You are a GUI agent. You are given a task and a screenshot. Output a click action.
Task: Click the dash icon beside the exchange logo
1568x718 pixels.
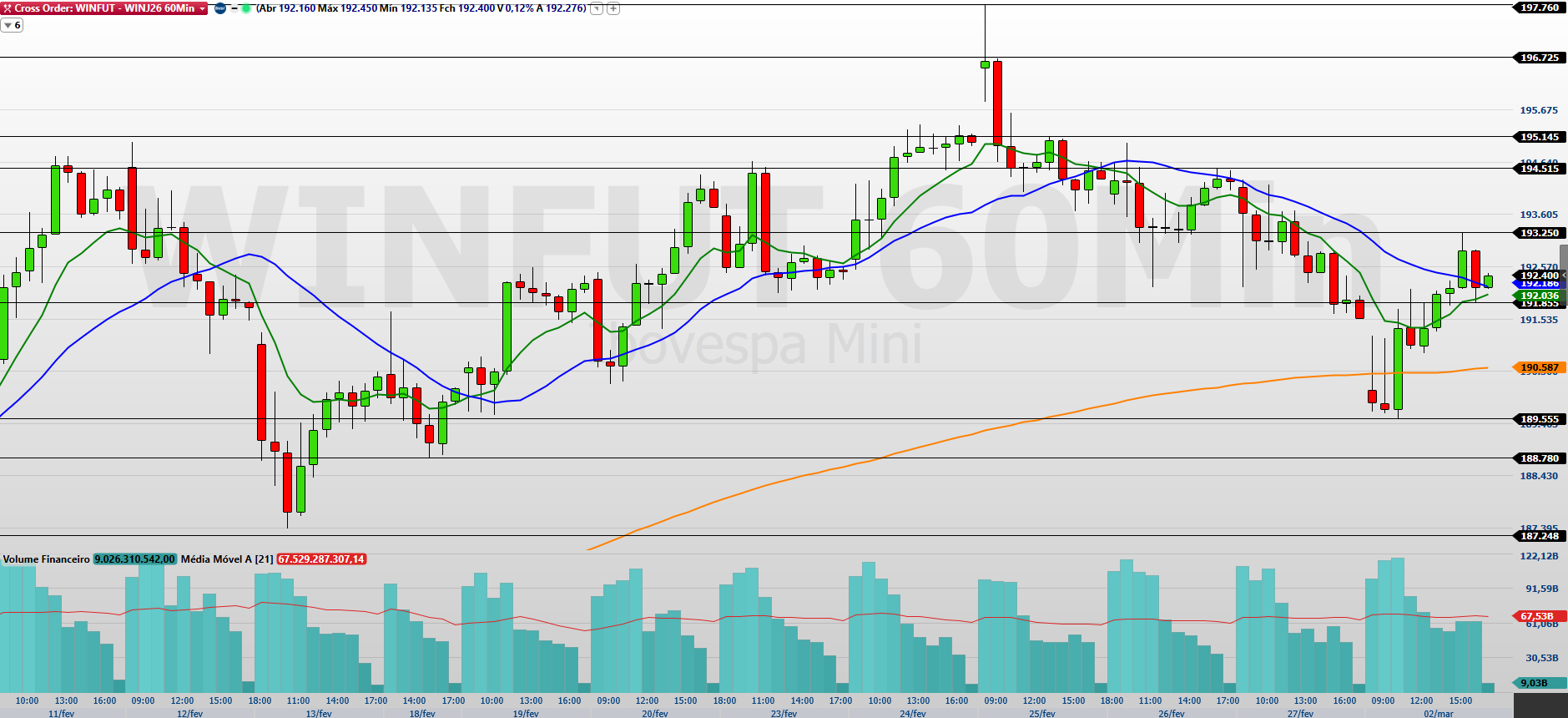pos(234,8)
